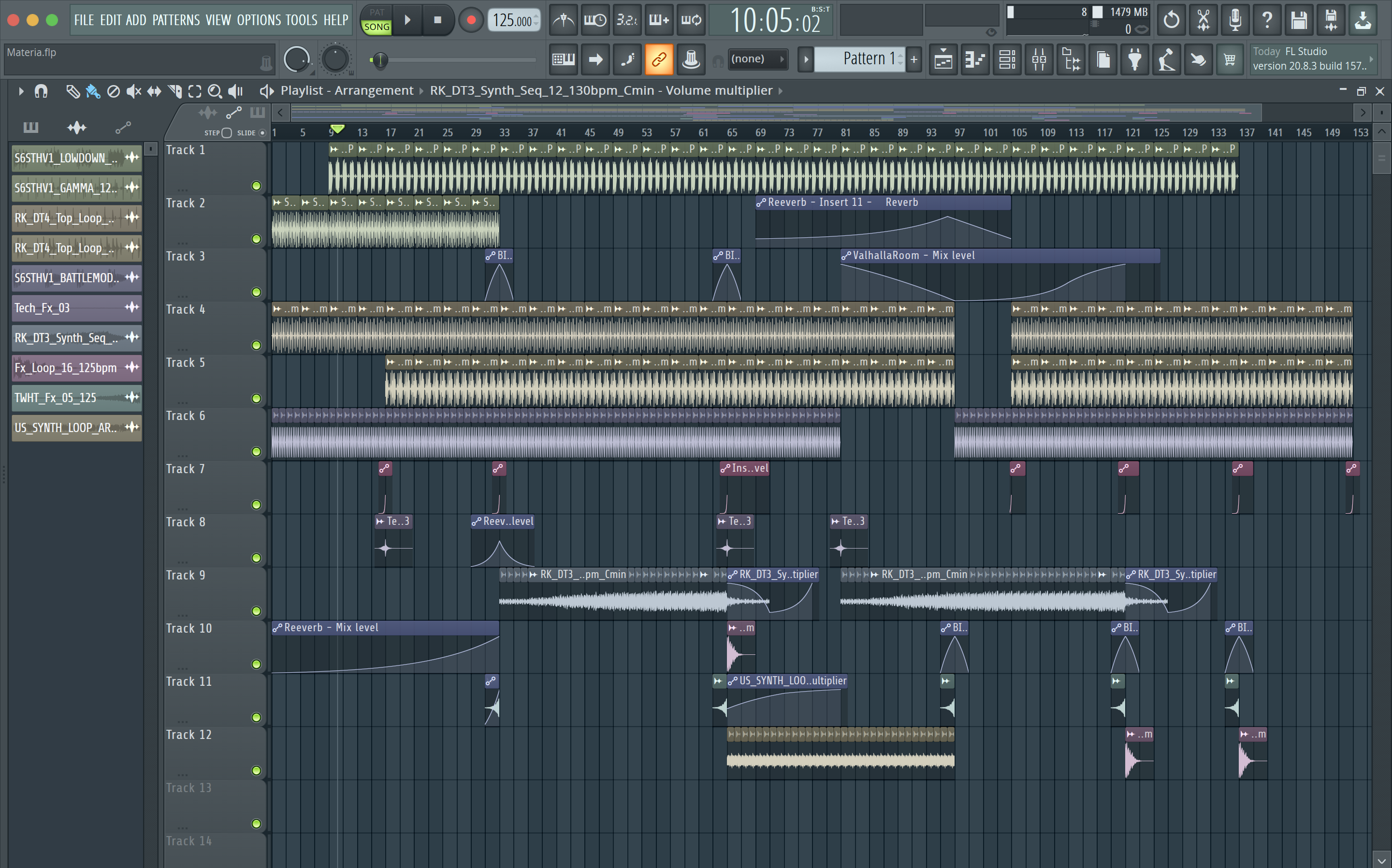
Task: Choose the Select marquee tool in playlist
Action: point(195,91)
